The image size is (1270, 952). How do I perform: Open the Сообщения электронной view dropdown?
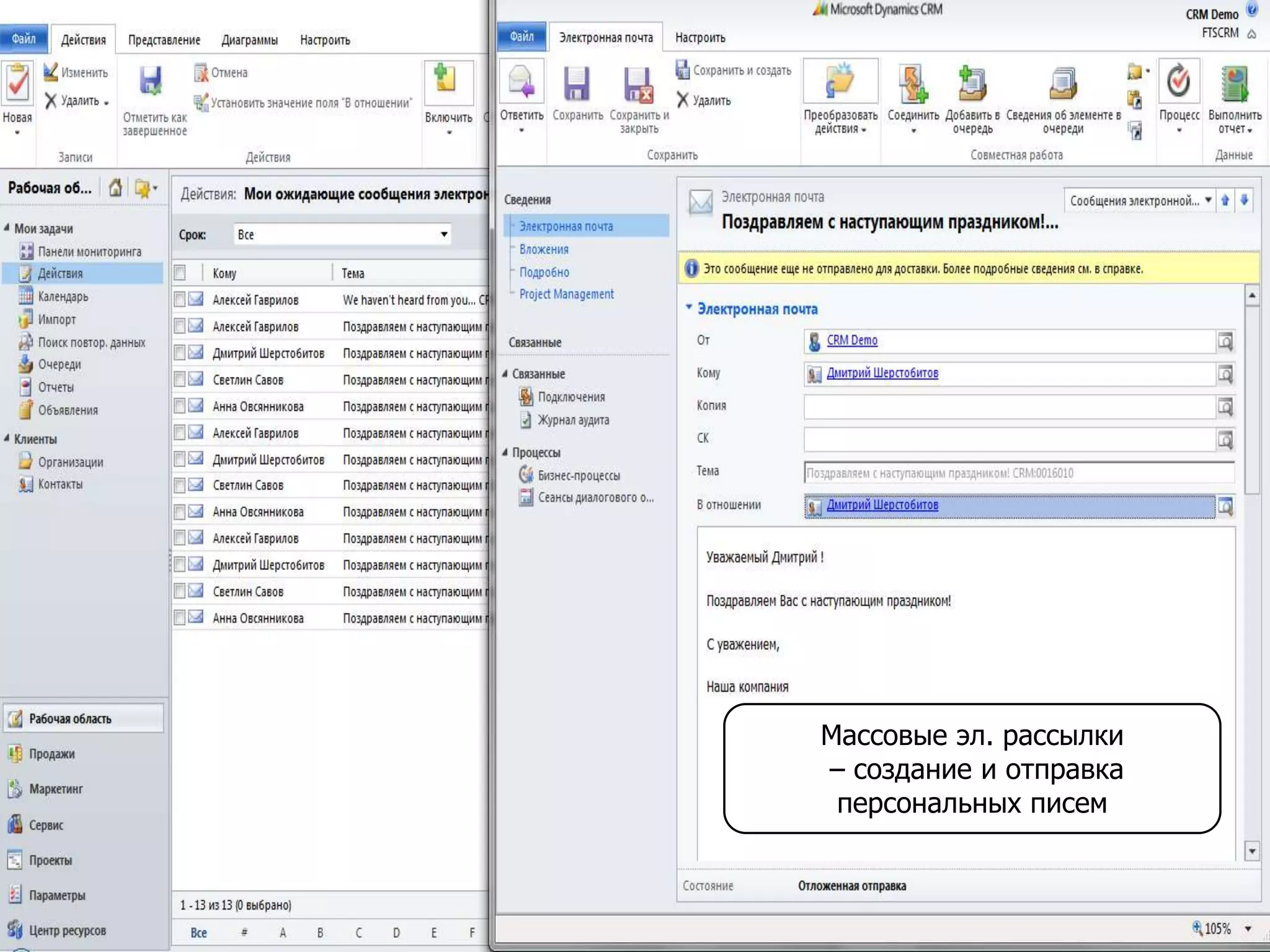(x=1208, y=200)
